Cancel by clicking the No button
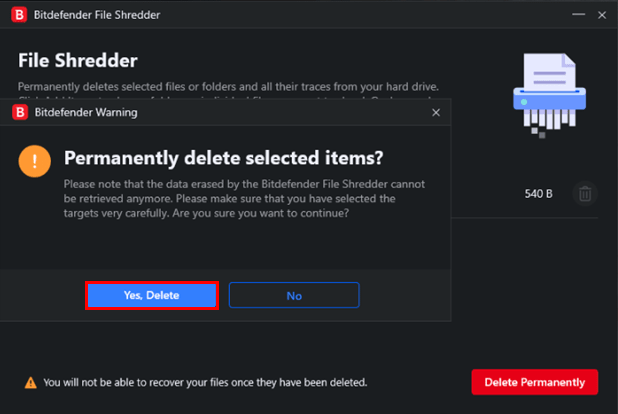The width and height of the screenshot is (618, 414). tap(294, 295)
